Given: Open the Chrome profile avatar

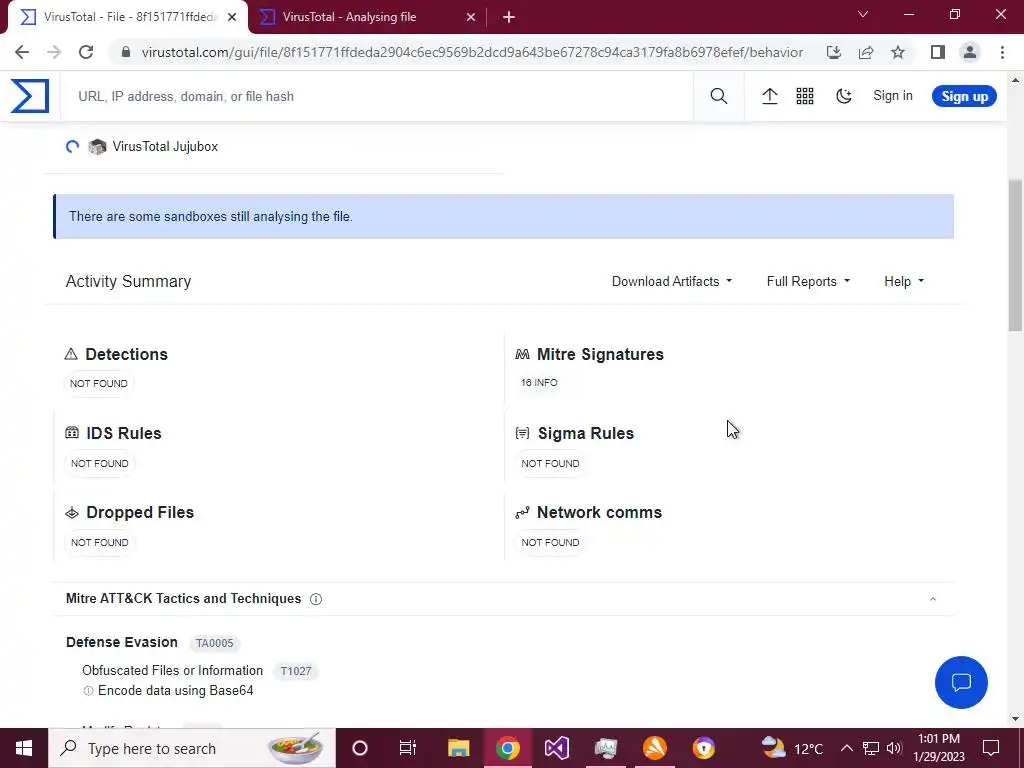Looking at the screenshot, I should coord(970,52).
